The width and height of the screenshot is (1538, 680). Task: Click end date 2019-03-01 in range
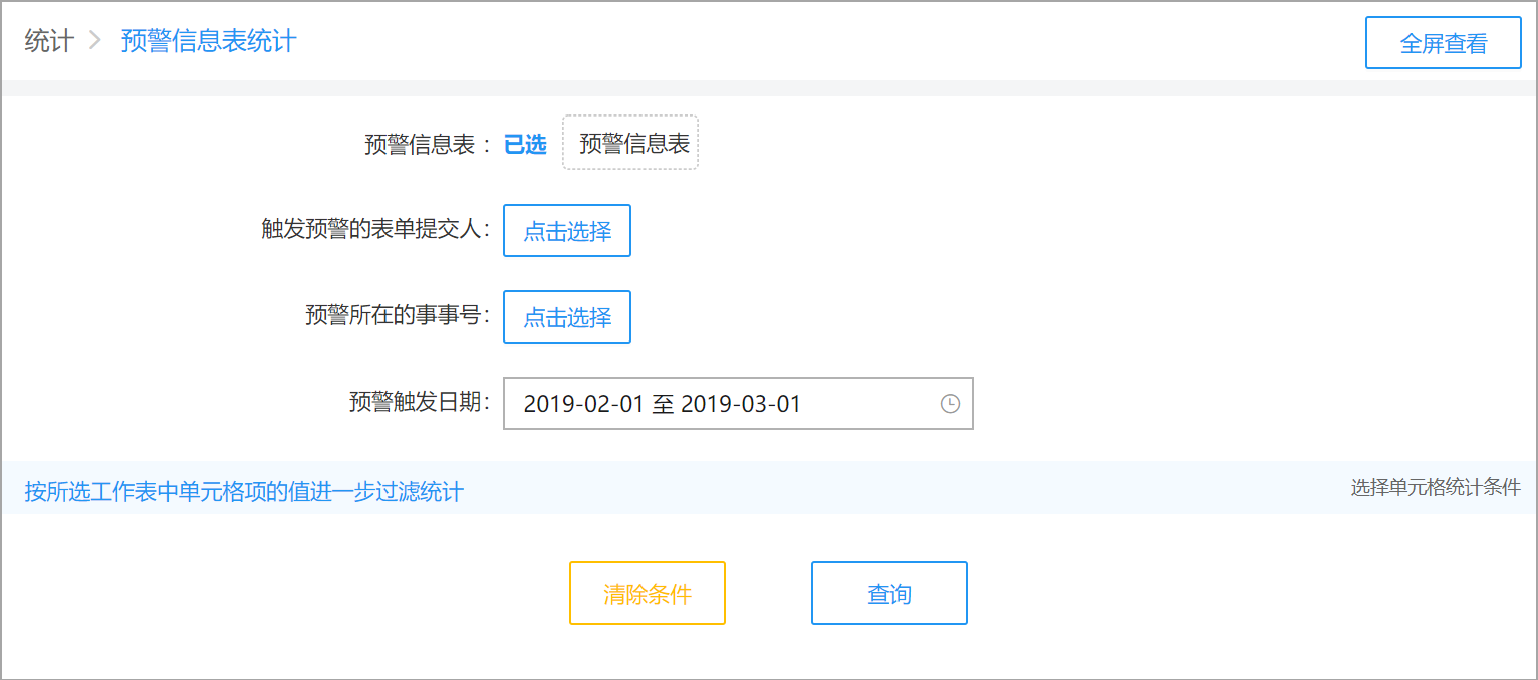tap(741, 404)
